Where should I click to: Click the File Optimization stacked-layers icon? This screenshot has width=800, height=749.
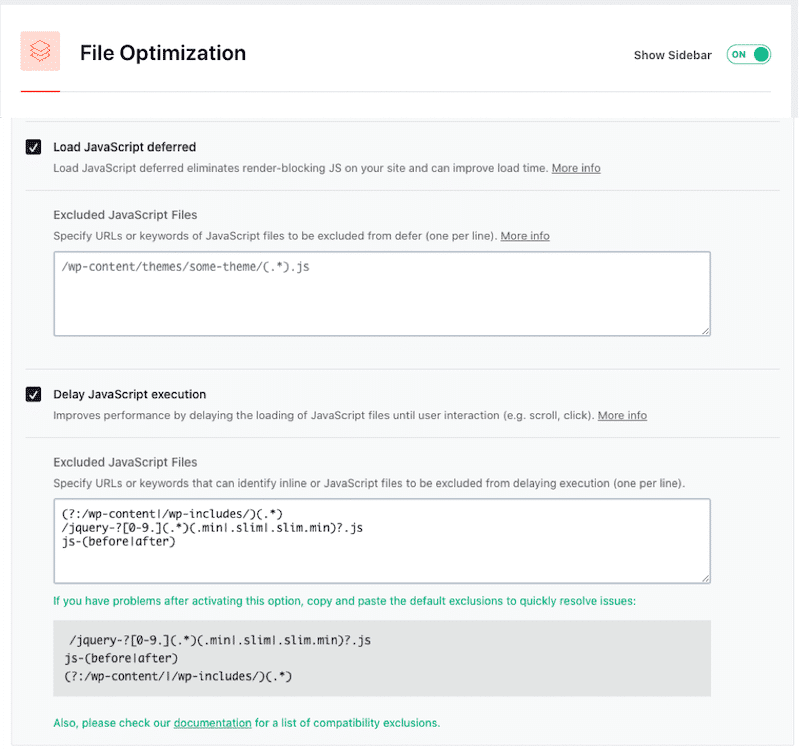click(40, 51)
